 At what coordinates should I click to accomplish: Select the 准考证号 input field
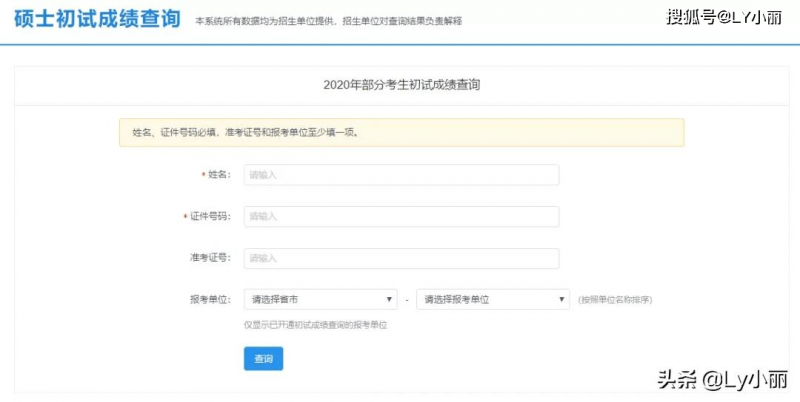pos(401,258)
